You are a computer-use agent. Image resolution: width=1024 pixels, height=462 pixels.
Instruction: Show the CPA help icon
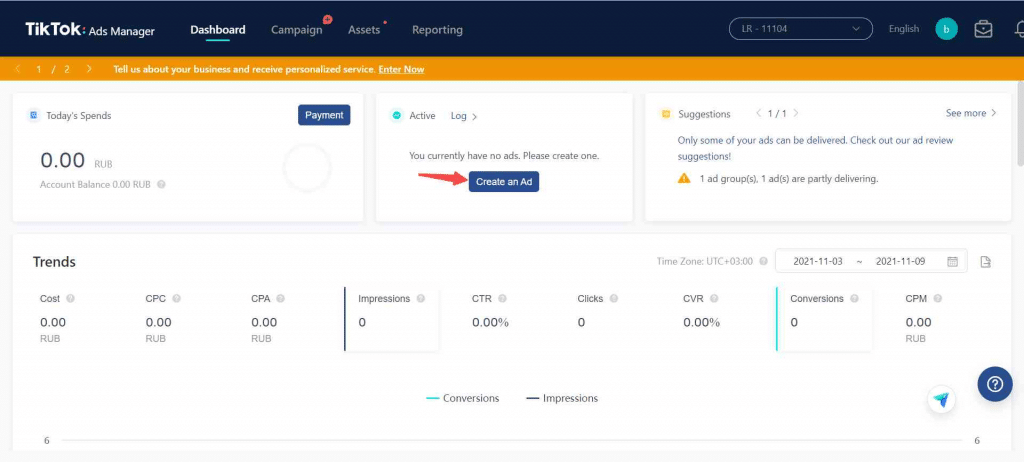[x=280, y=298]
